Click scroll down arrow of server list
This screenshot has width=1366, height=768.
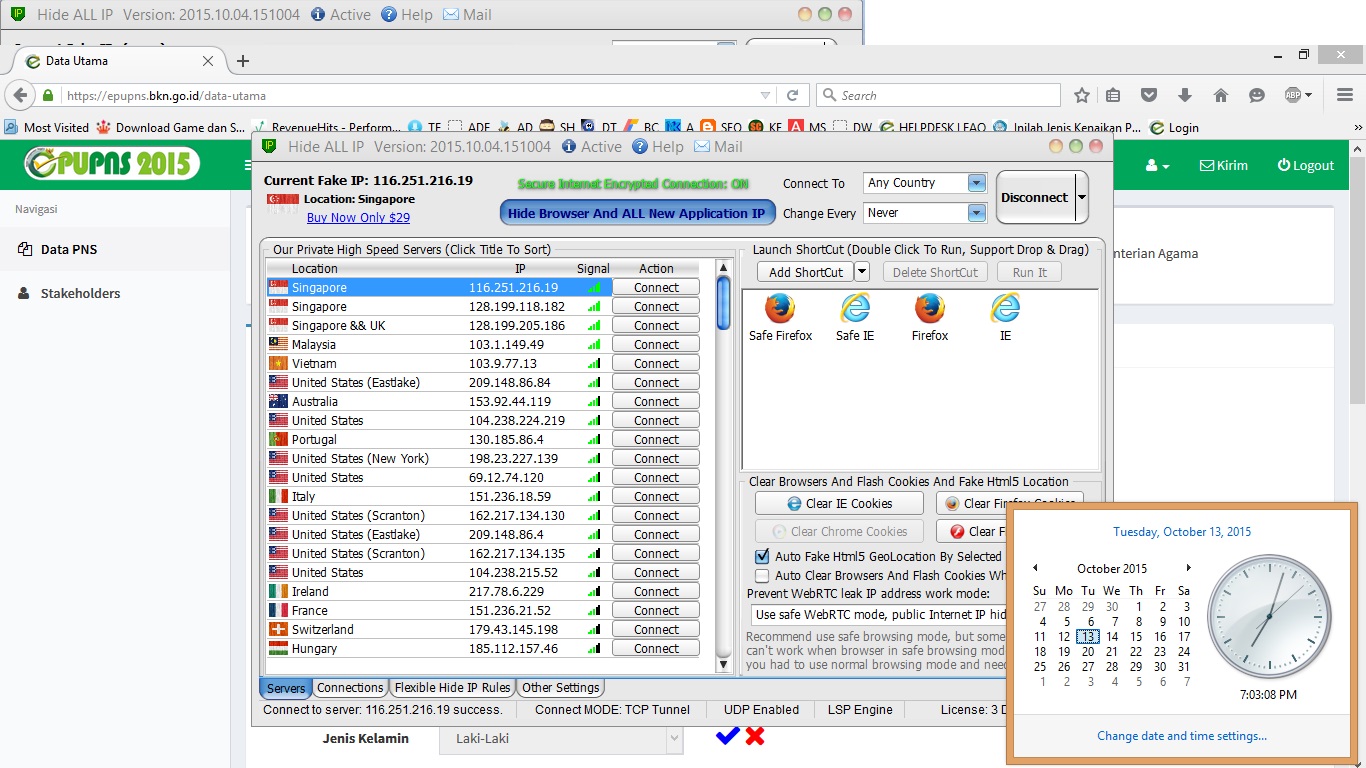724,666
